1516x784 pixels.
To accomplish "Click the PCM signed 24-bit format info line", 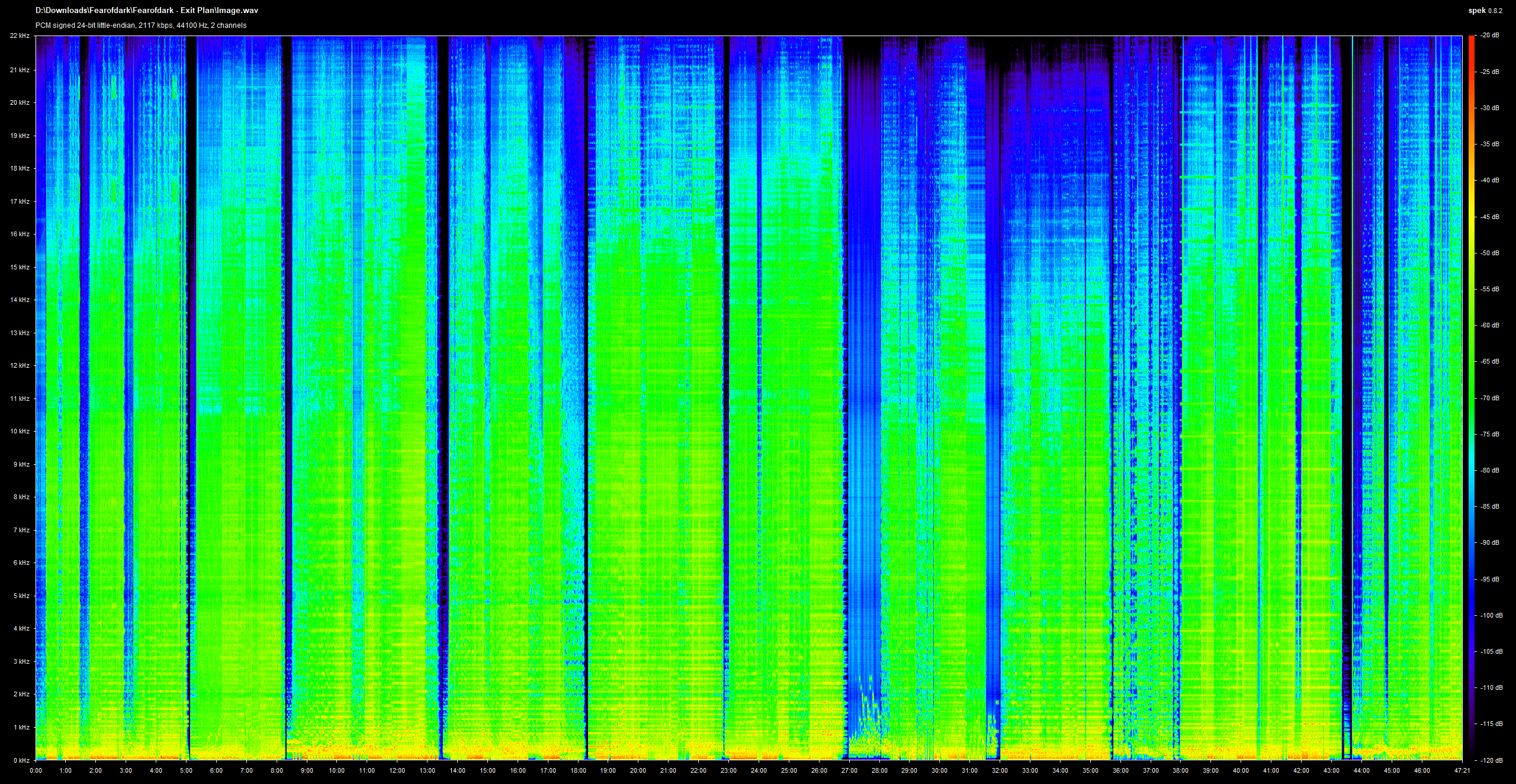I will (x=141, y=25).
